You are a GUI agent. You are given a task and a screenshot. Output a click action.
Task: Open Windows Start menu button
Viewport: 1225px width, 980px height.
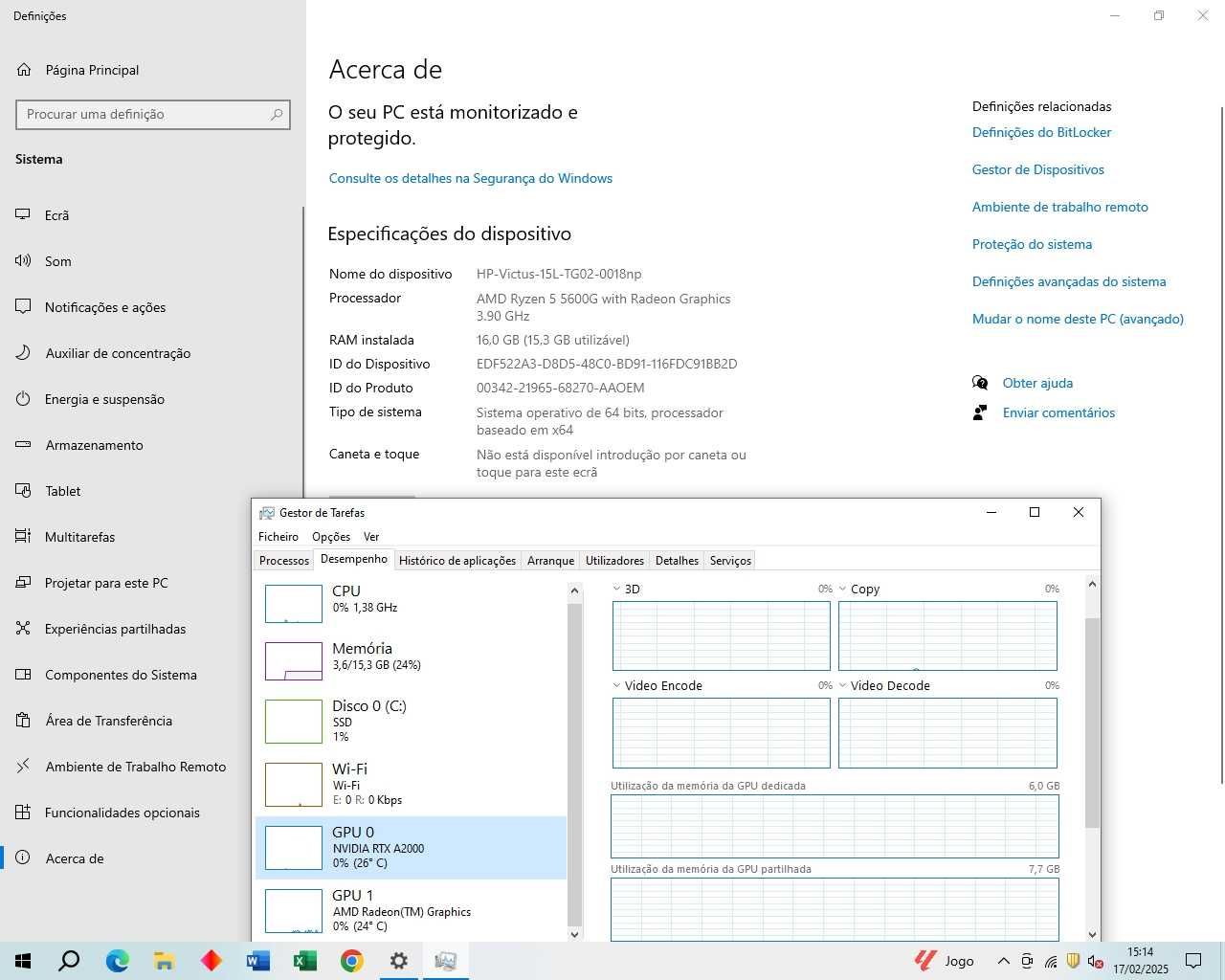click(x=23, y=961)
